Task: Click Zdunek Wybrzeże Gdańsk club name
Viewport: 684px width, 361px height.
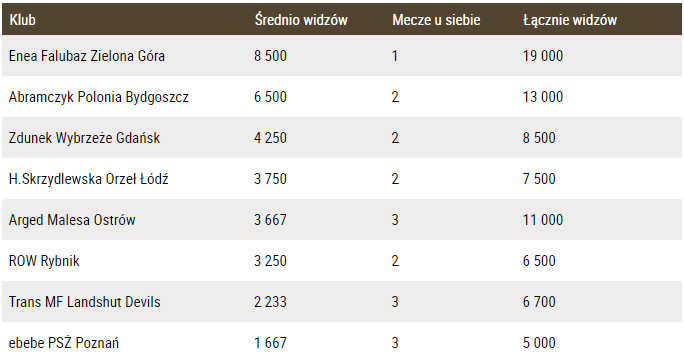Action: point(84,138)
